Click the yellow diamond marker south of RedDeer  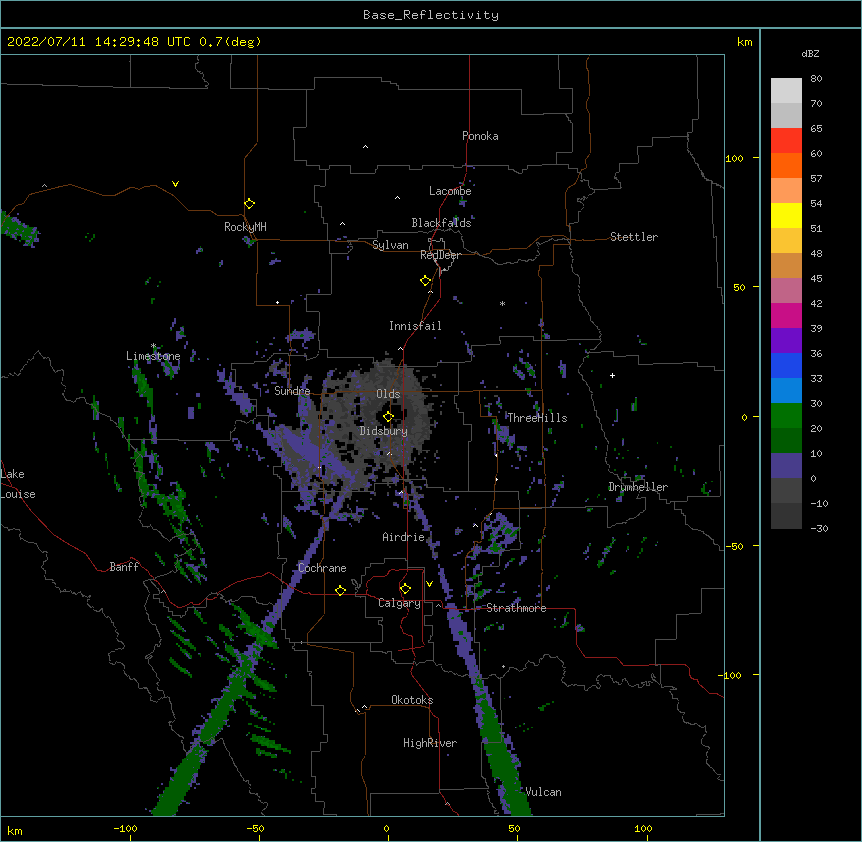click(426, 281)
